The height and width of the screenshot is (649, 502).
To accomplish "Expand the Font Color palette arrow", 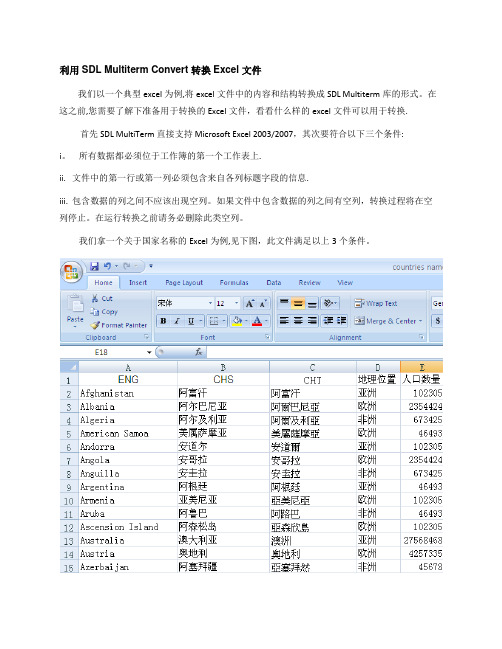I will (x=267, y=321).
